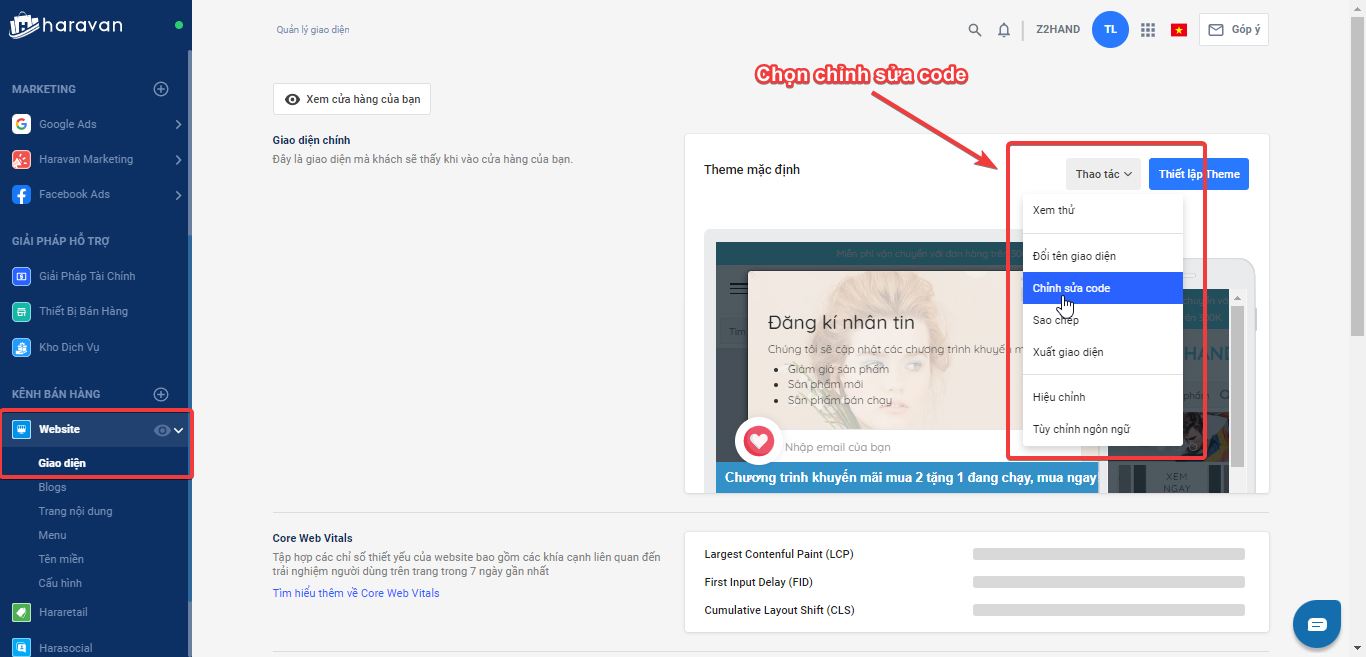Choose Chỉnh sửa code option
The height and width of the screenshot is (657, 1366).
[1103, 288]
